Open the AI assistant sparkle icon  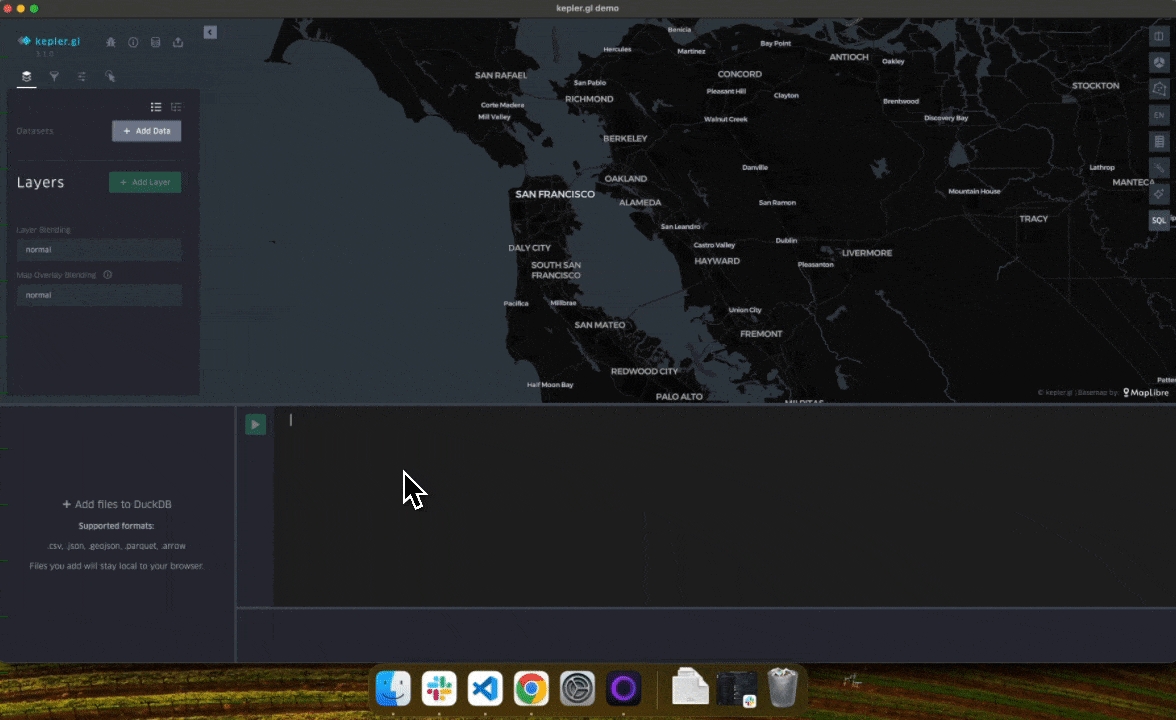pos(1159,194)
